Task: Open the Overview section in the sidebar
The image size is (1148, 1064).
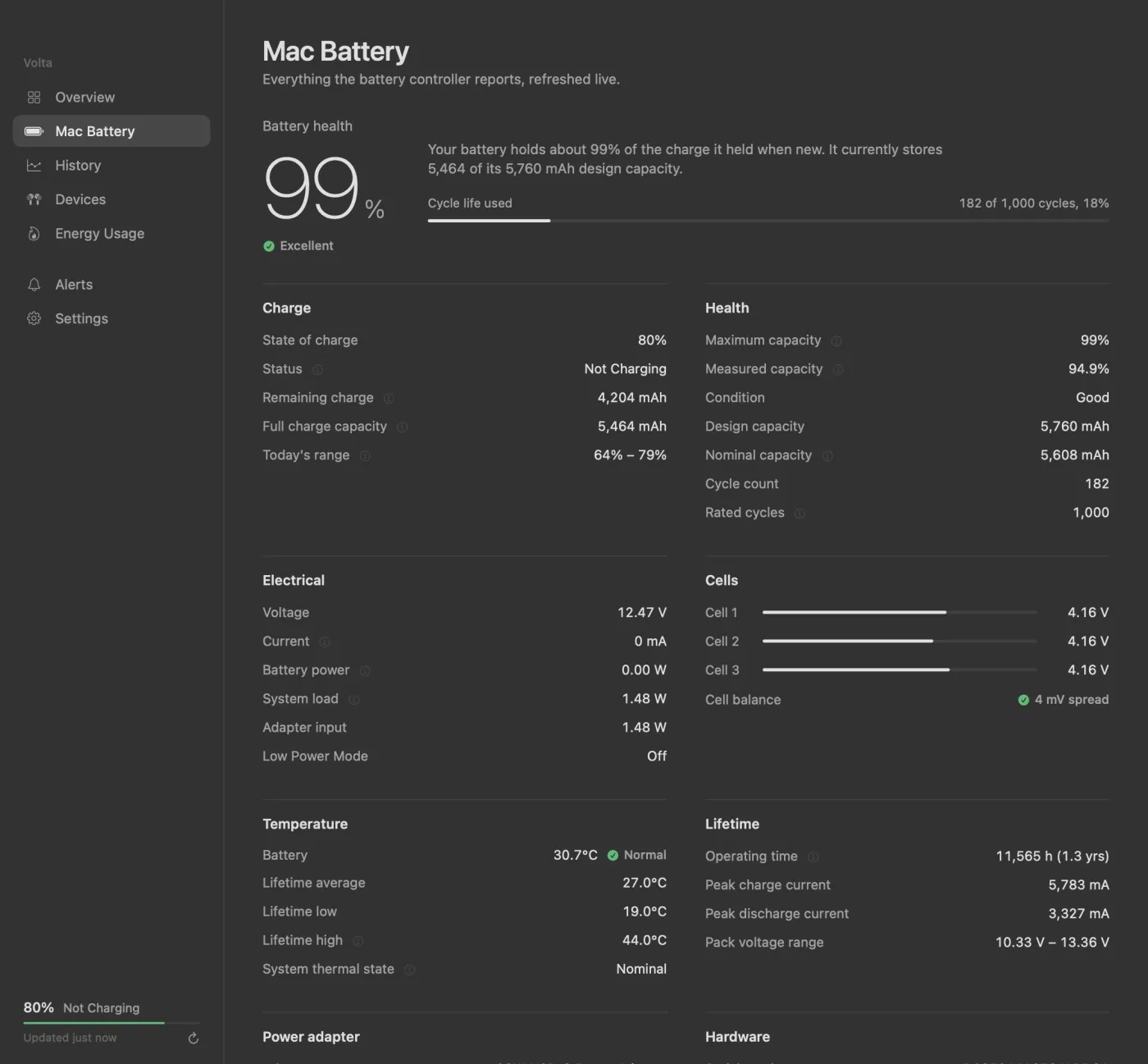Action: [x=112, y=97]
